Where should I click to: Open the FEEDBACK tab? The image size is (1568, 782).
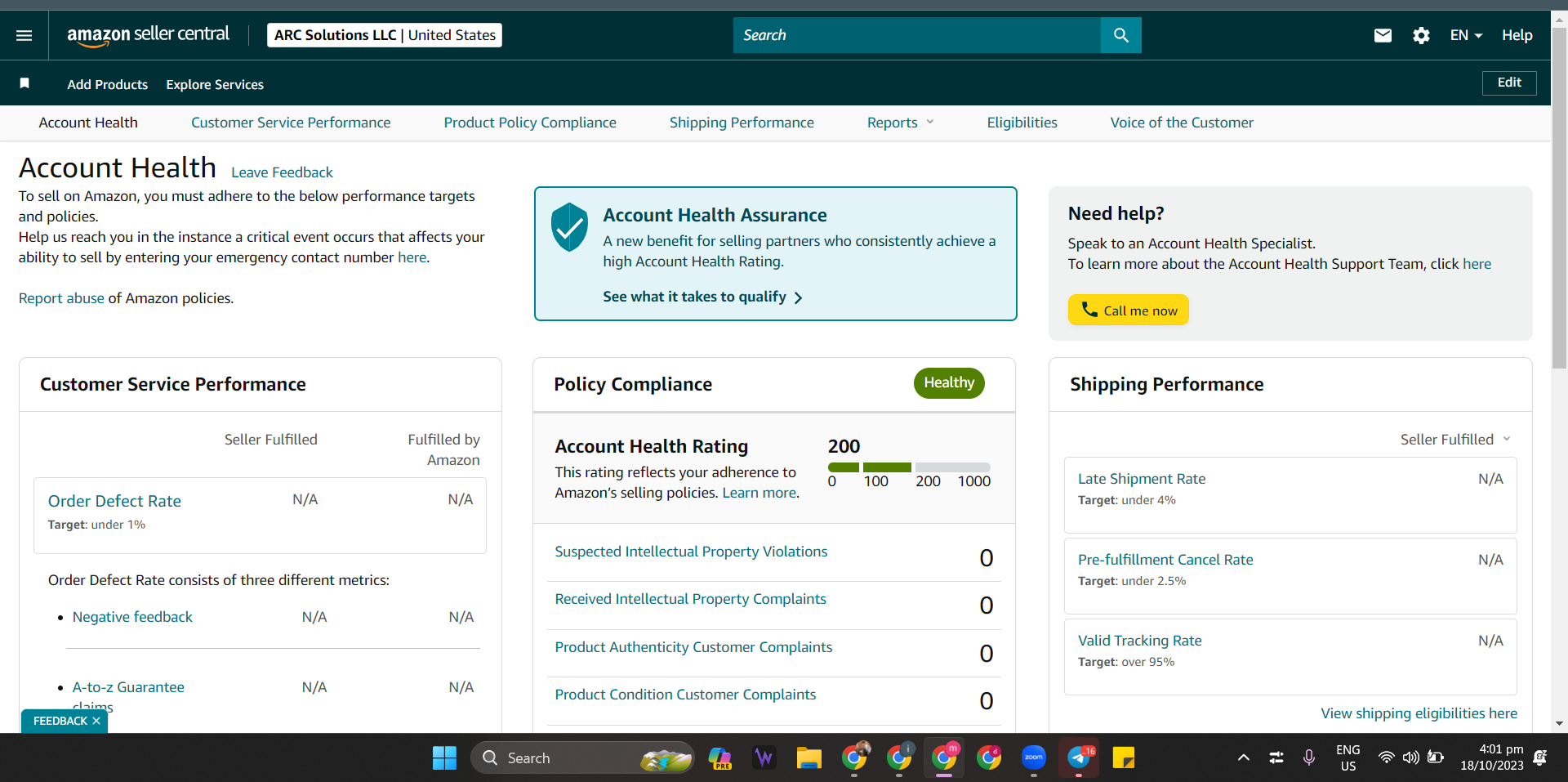click(x=60, y=721)
